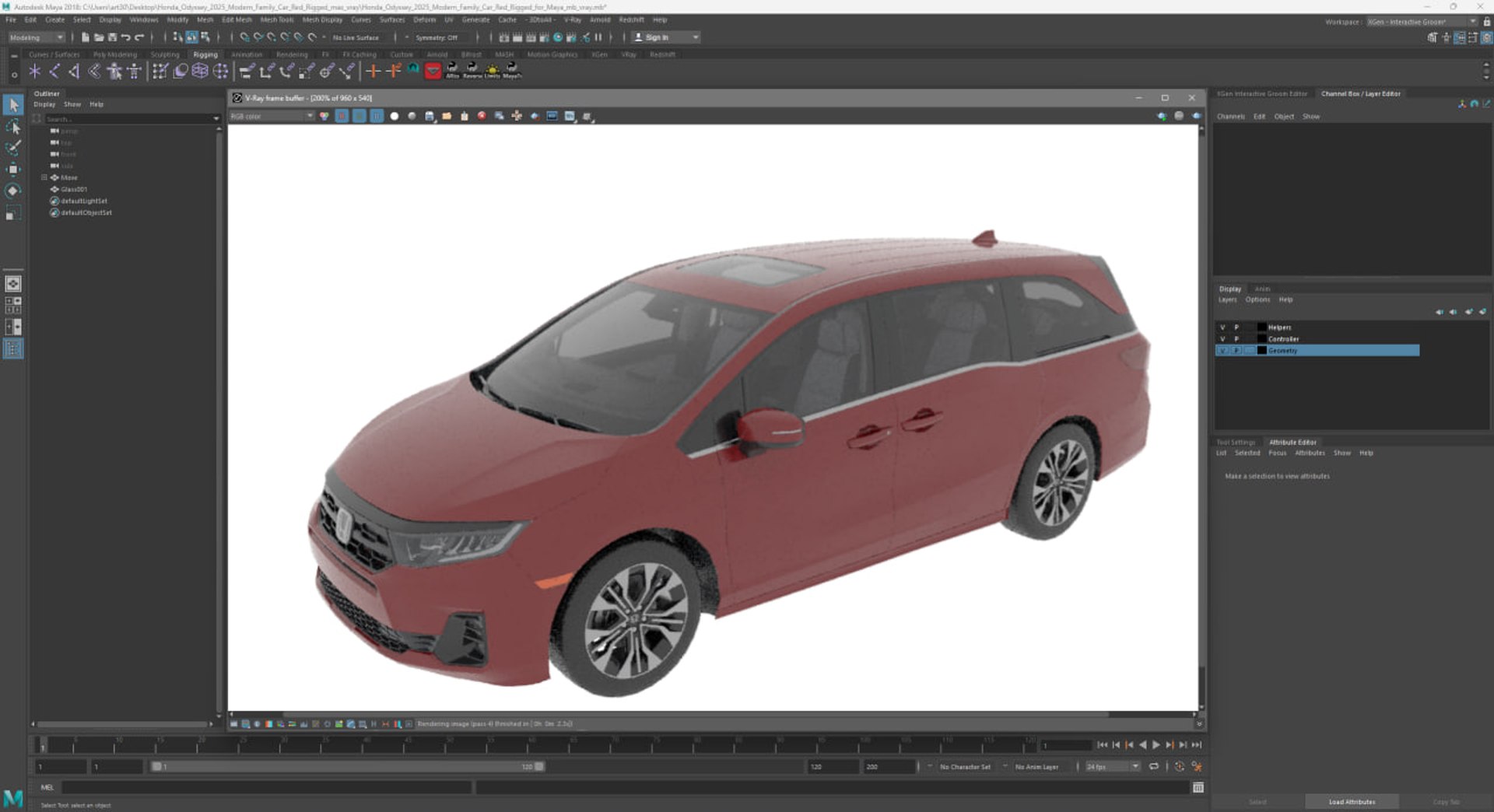Image resolution: width=1494 pixels, height=812 pixels.
Task: Open the Options menu in layer editor
Action: click(x=1257, y=300)
